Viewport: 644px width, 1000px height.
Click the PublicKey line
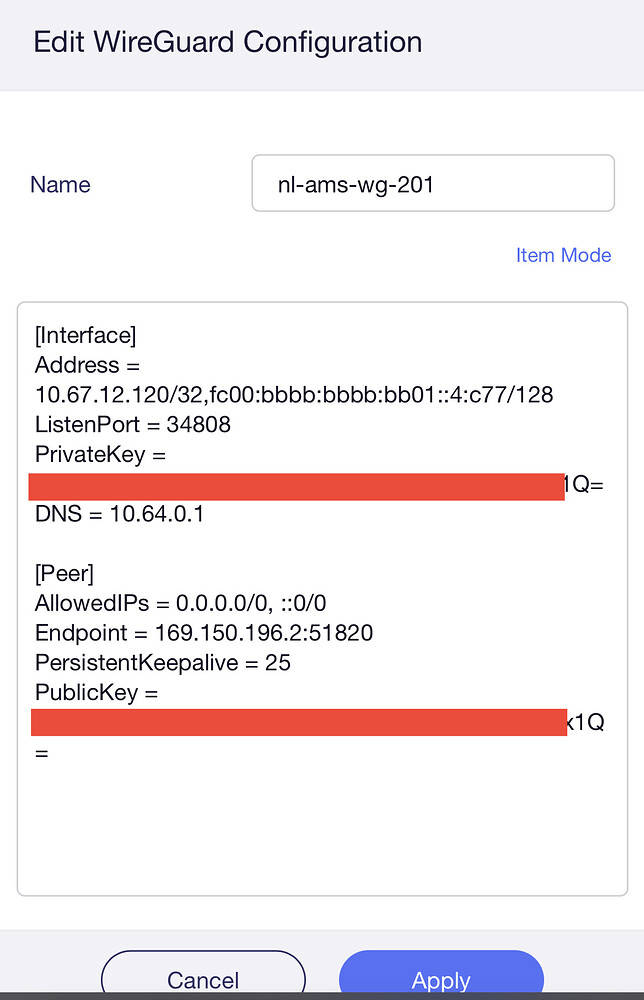point(94,692)
